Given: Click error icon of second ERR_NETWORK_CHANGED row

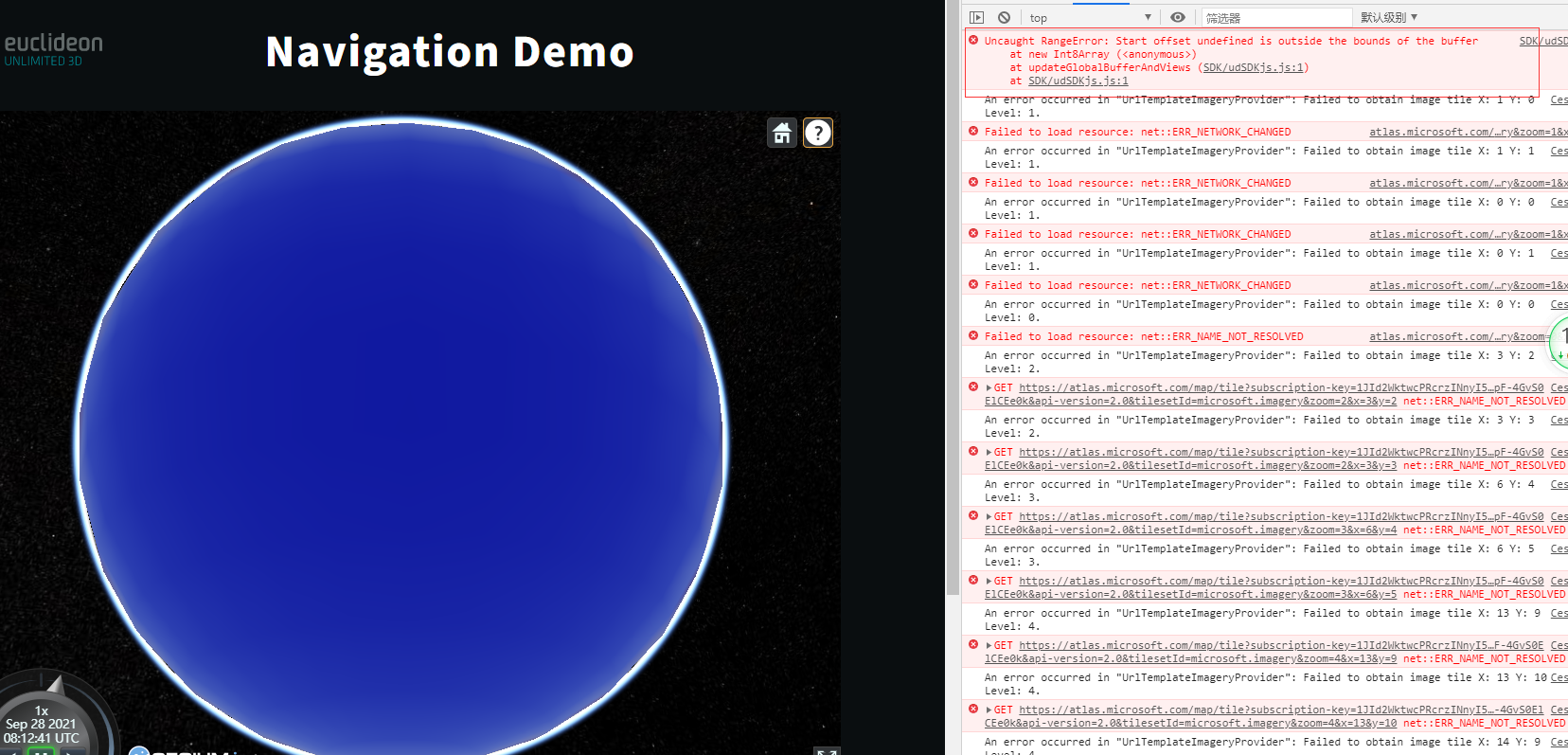Looking at the screenshot, I should (x=973, y=182).
